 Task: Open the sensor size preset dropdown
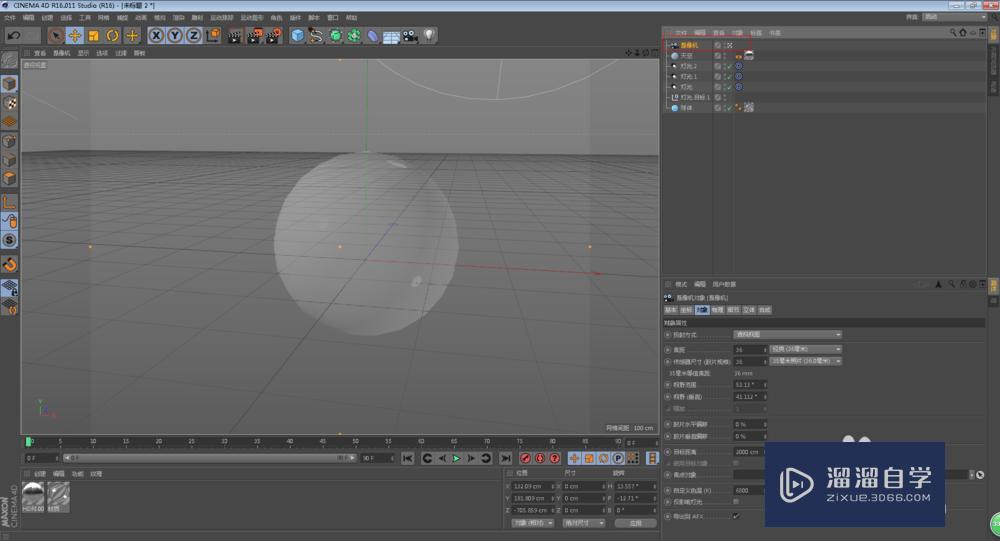click(806, 361)
